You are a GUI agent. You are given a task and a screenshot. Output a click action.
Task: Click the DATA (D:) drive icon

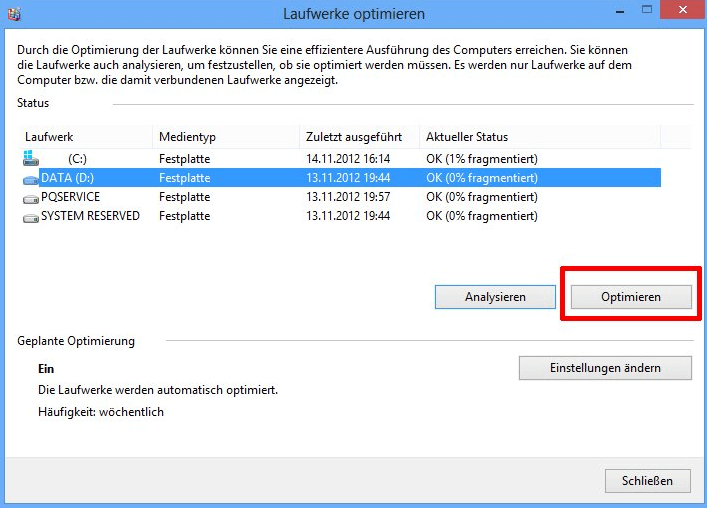coord(30,178)
